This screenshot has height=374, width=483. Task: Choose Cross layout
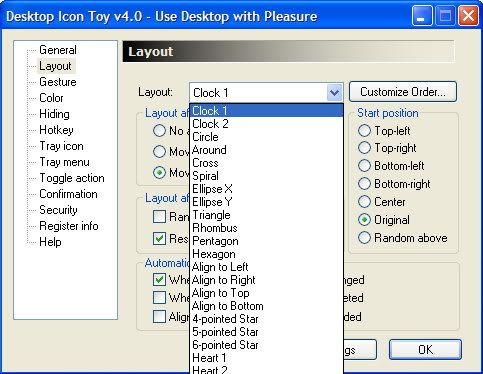(x=267, y=163)
